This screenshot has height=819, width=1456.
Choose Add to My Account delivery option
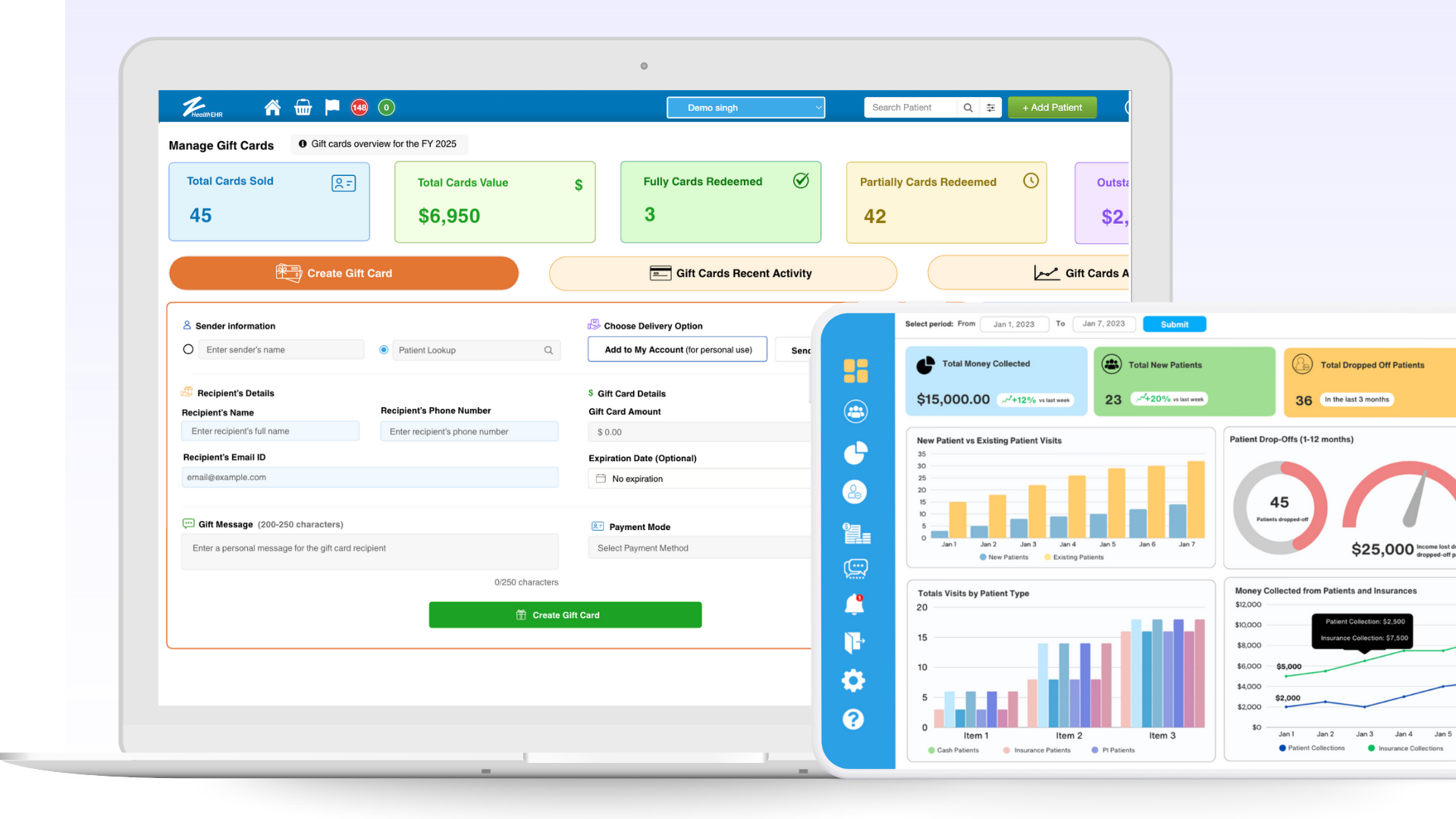point(677,350)
